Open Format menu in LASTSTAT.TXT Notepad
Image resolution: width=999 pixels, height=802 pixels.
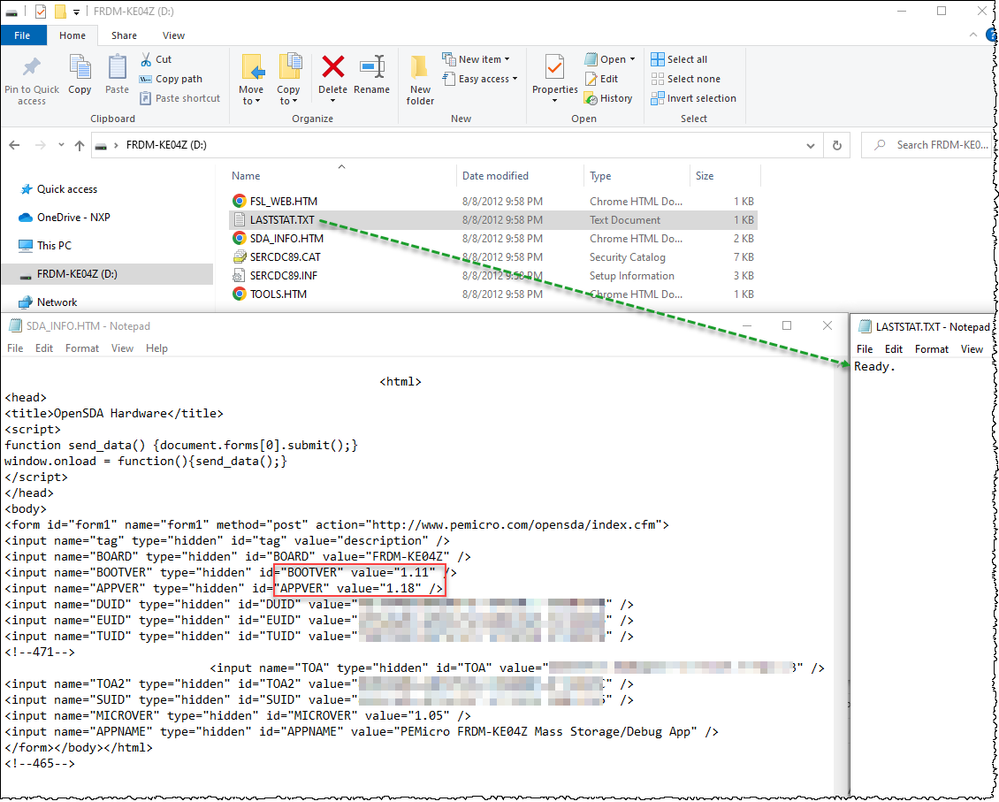[931, 349]
